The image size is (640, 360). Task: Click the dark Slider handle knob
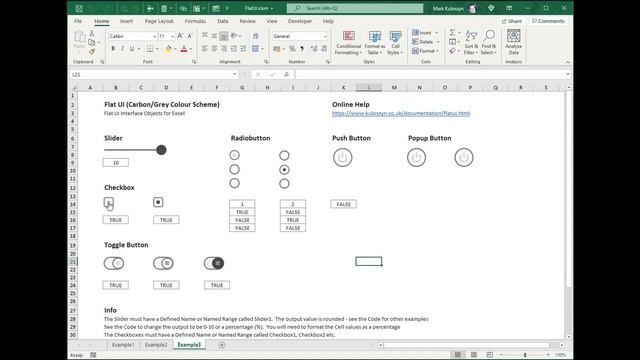click(x=161, y=150)
